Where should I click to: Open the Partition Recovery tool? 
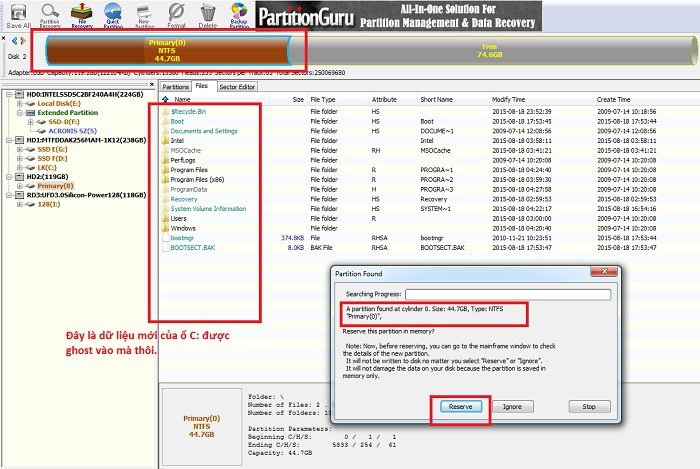(50, 16)
